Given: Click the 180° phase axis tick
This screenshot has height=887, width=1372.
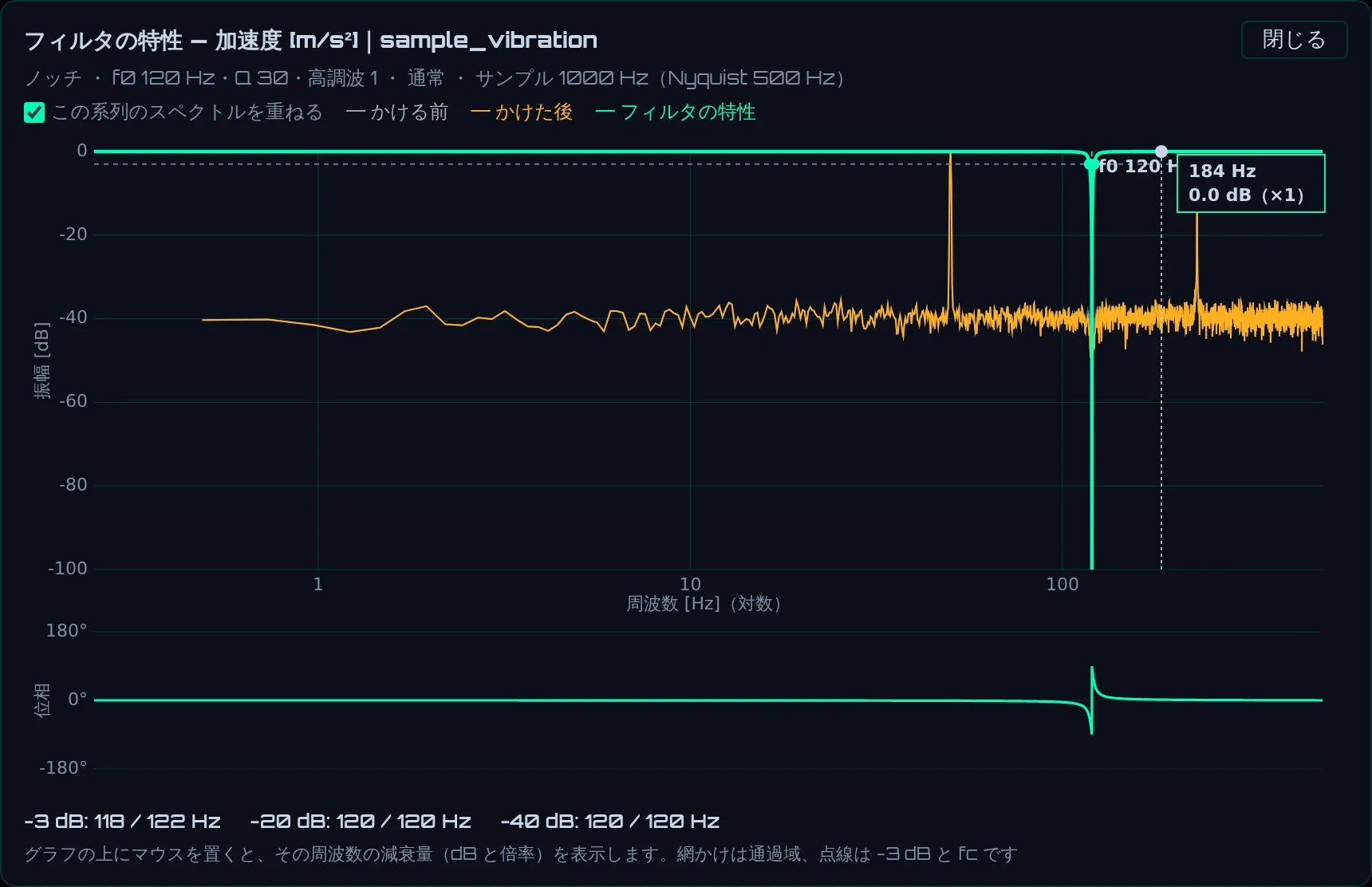Looking at the screenshot, I should coord(66,631).
